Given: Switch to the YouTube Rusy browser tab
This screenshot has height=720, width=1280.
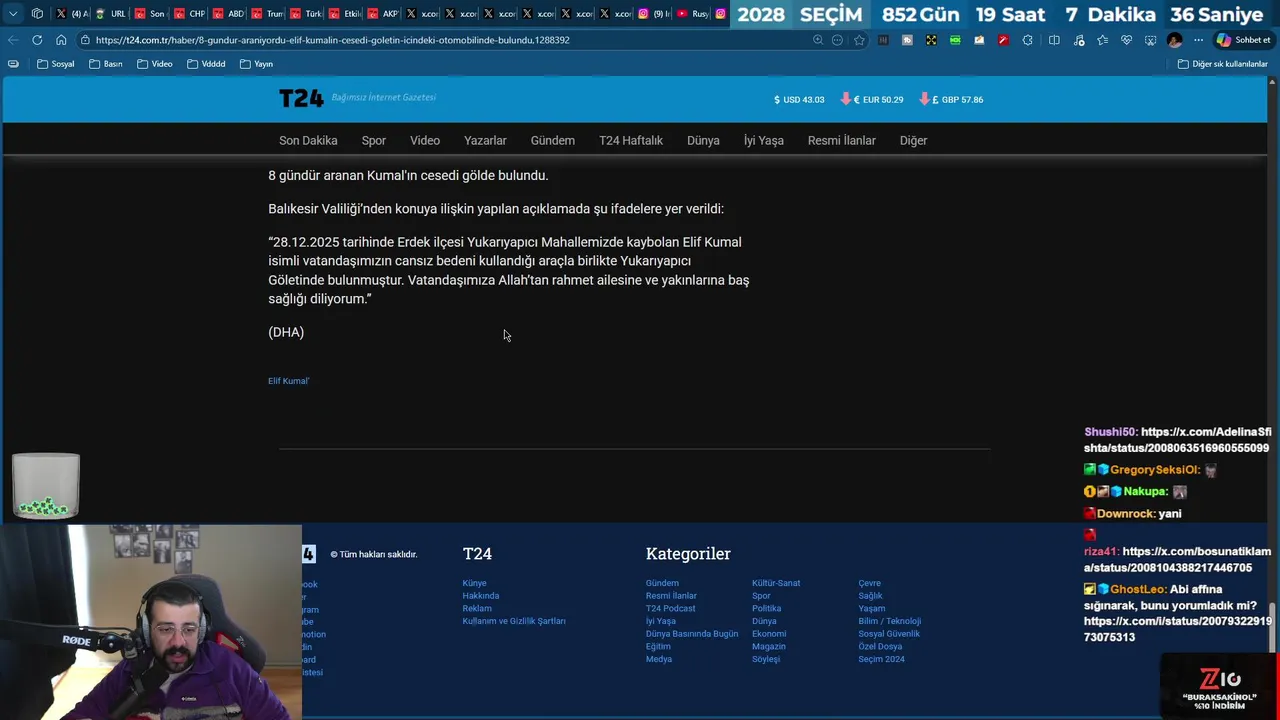Looking at the screenshot, I should point(693,14).
